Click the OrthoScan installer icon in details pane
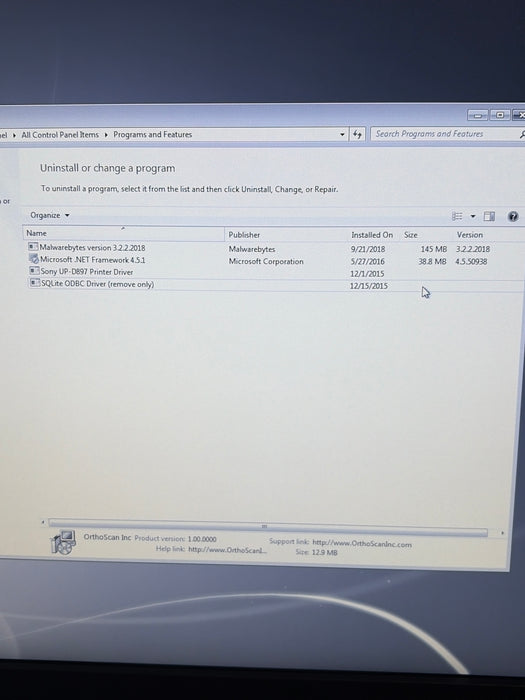Image resolution: width=525 pixels, height=700 pixels. pos(63,542)
